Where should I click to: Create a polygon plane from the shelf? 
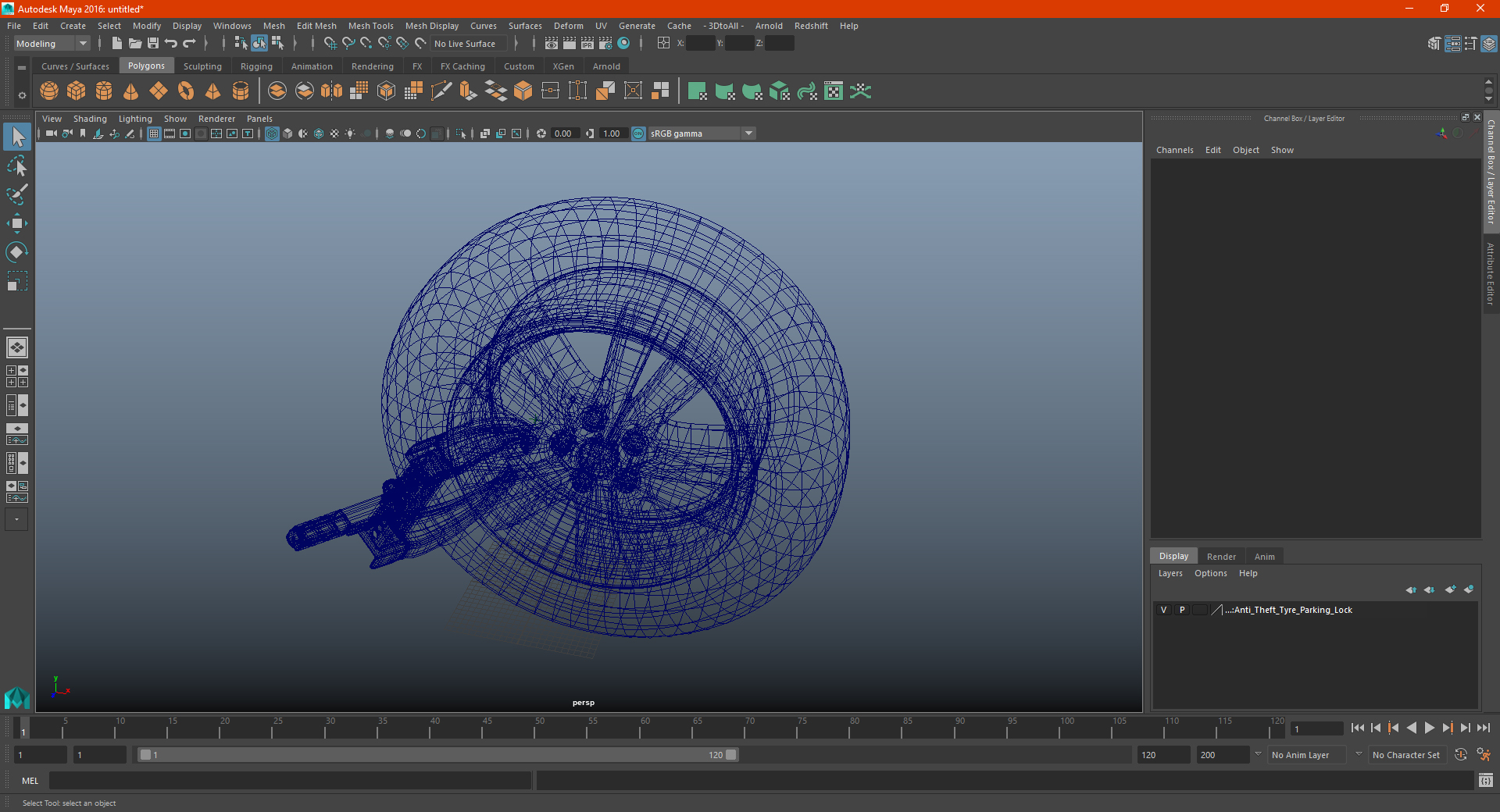pyautogui.click(x=159, y=91)
